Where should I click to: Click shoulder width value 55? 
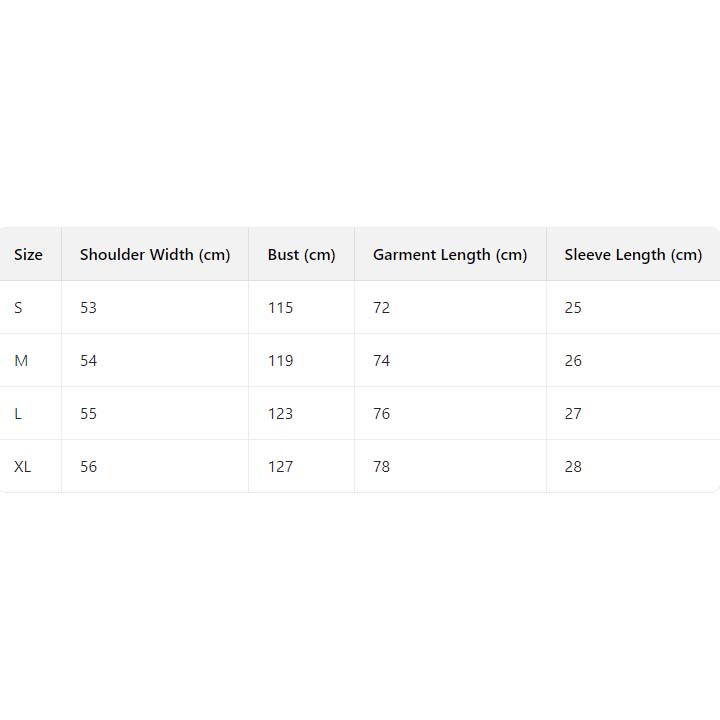(88, 413)
